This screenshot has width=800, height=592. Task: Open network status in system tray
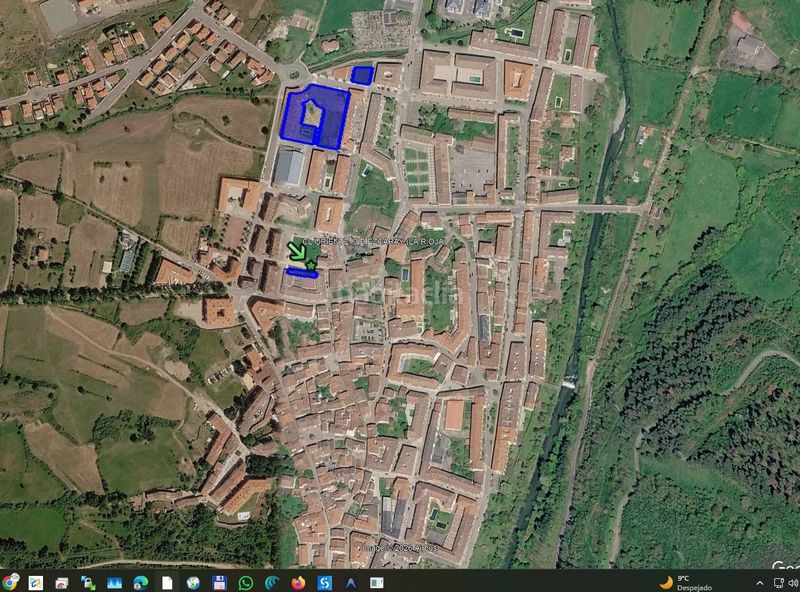coord(779,582)
